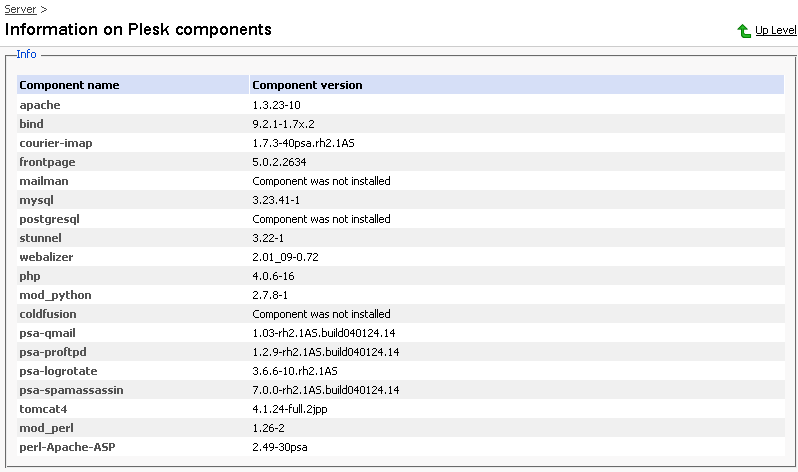Select the webalizer component row

[401, 257]
